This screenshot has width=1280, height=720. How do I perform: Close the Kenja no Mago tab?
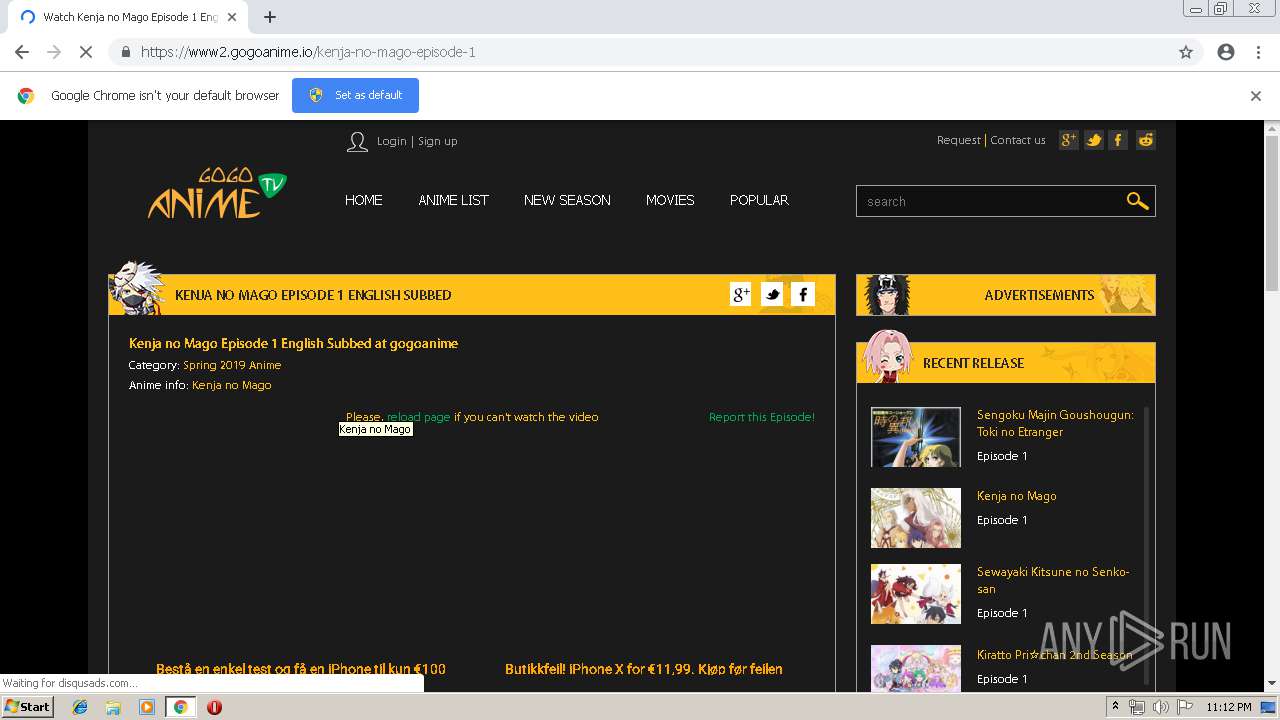[x=232, y=17]
